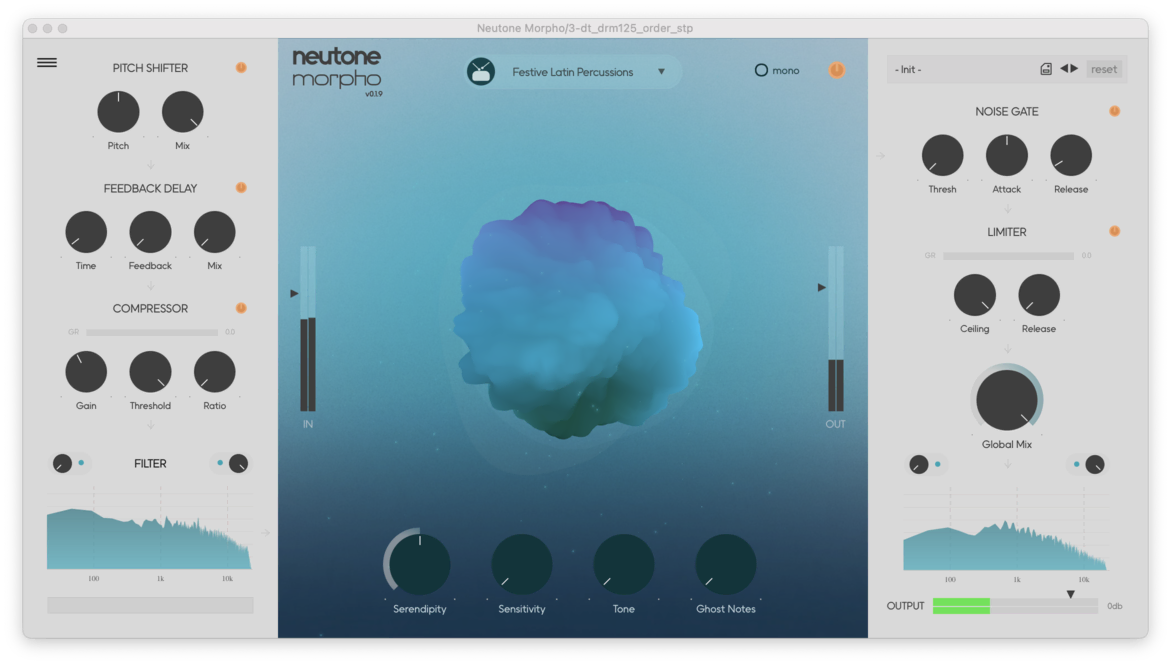1171x665 pixels.
Task: Click the IN meter threshold triangle marker
Action: pos(294,293)
